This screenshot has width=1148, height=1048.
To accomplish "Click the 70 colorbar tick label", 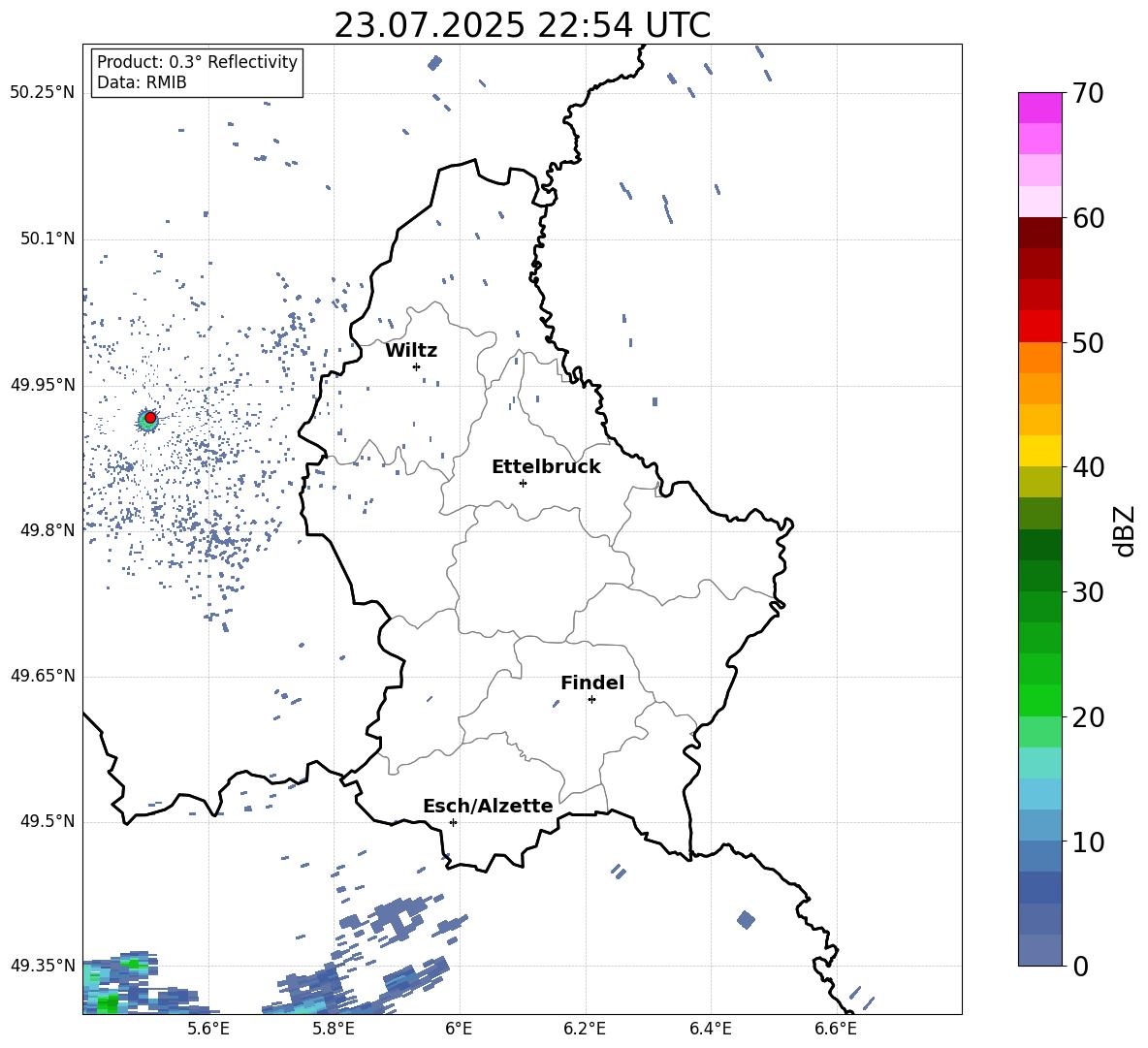I will (x=1088, y=94).
